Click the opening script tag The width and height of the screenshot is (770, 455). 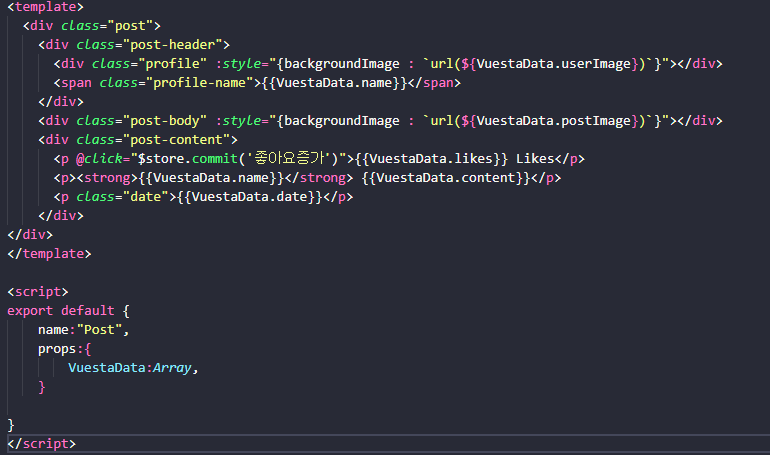point(38,292)
